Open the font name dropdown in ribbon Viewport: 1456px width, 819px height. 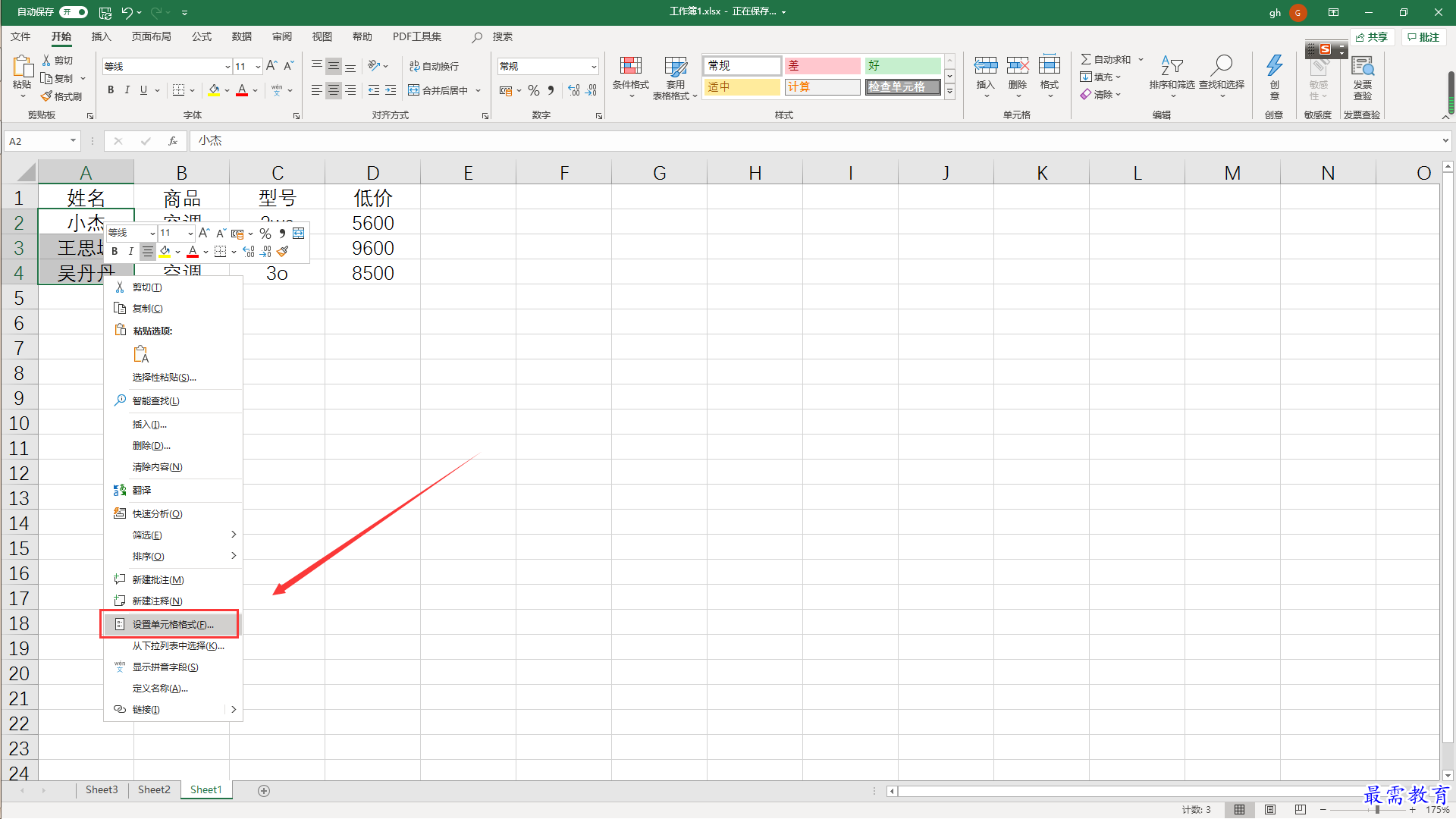click(x=227, y=67)
